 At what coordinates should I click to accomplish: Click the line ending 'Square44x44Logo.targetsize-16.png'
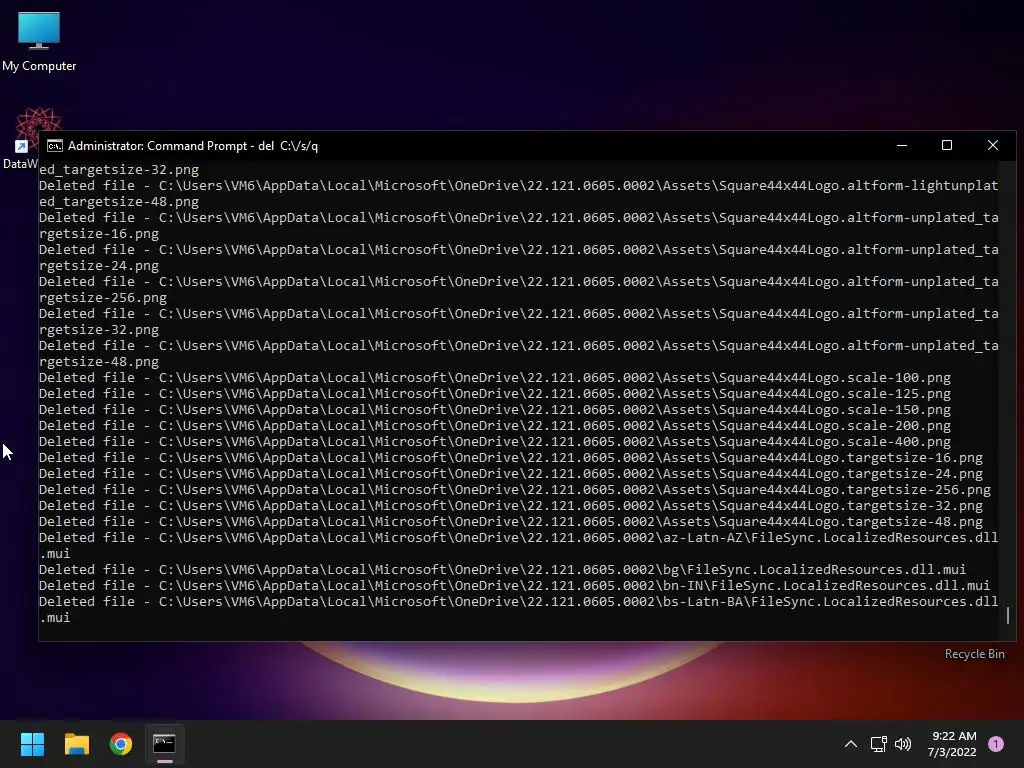[511, 458]
